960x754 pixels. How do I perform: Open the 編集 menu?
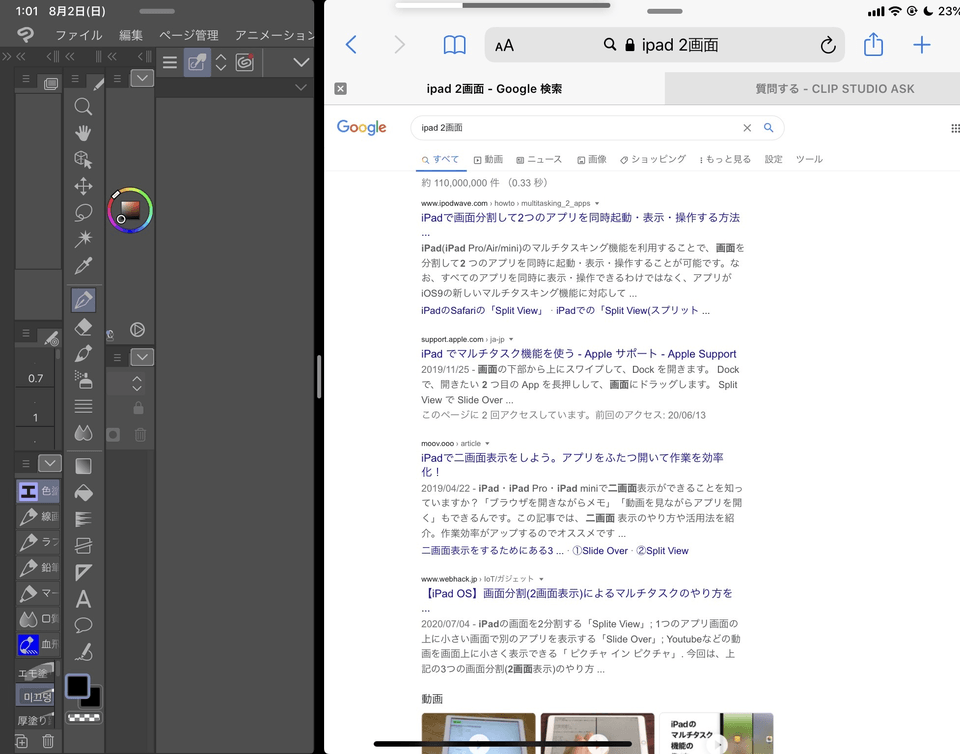tap(130, 35)
